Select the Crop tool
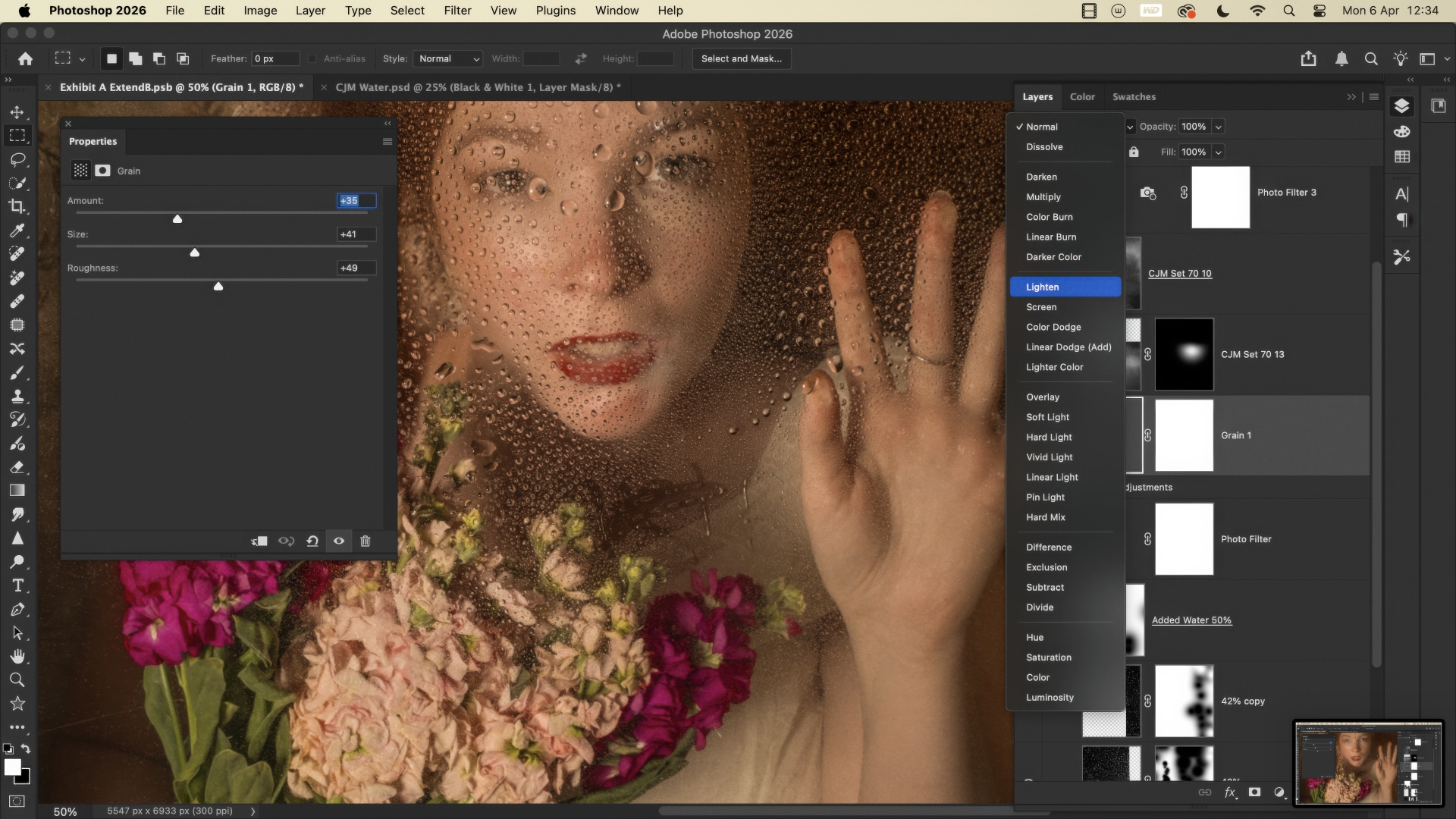The image size is (1456, 819). coord(17,206)
